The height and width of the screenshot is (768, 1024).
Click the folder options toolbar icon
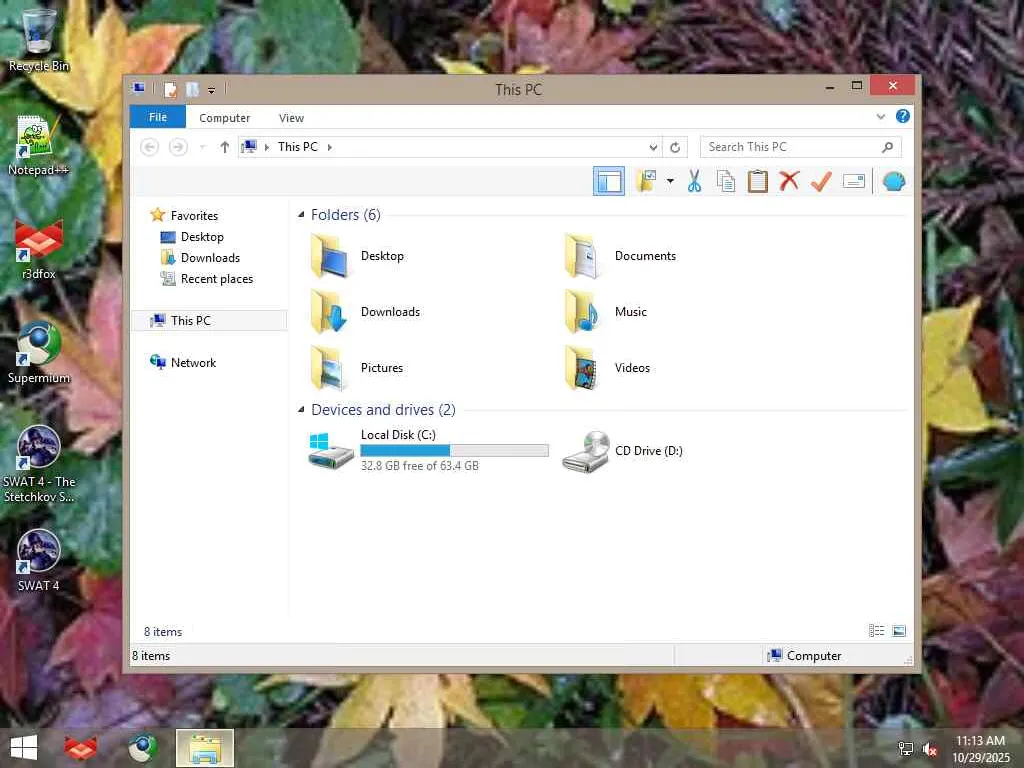point(647,181)
